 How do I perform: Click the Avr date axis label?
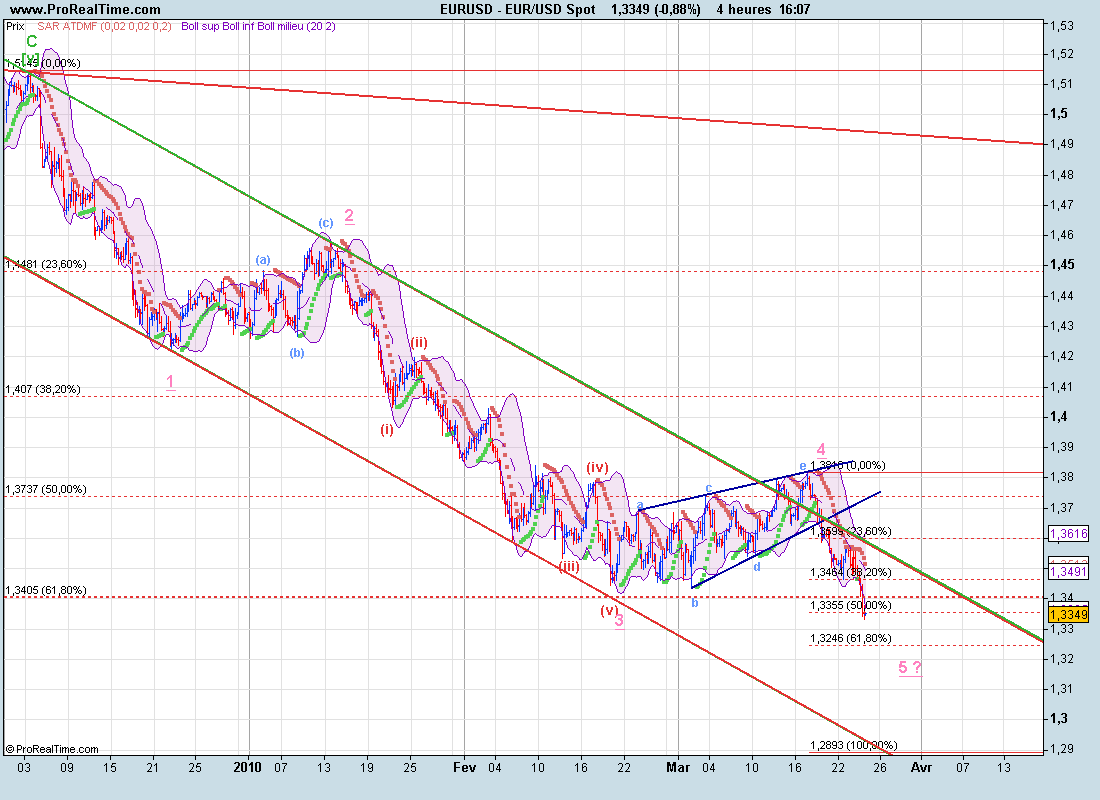[921, 768]
